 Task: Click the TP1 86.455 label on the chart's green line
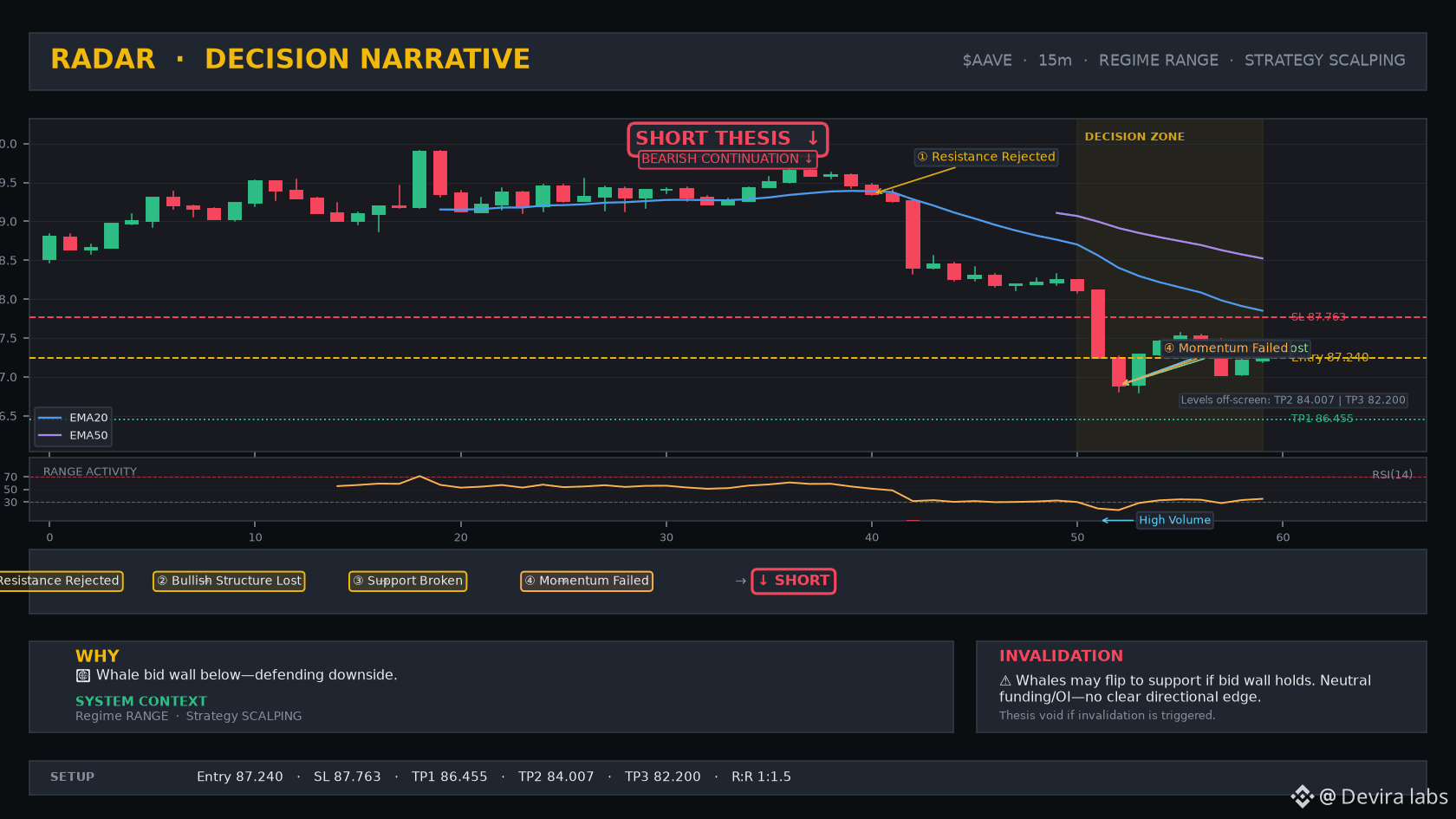1322,419
